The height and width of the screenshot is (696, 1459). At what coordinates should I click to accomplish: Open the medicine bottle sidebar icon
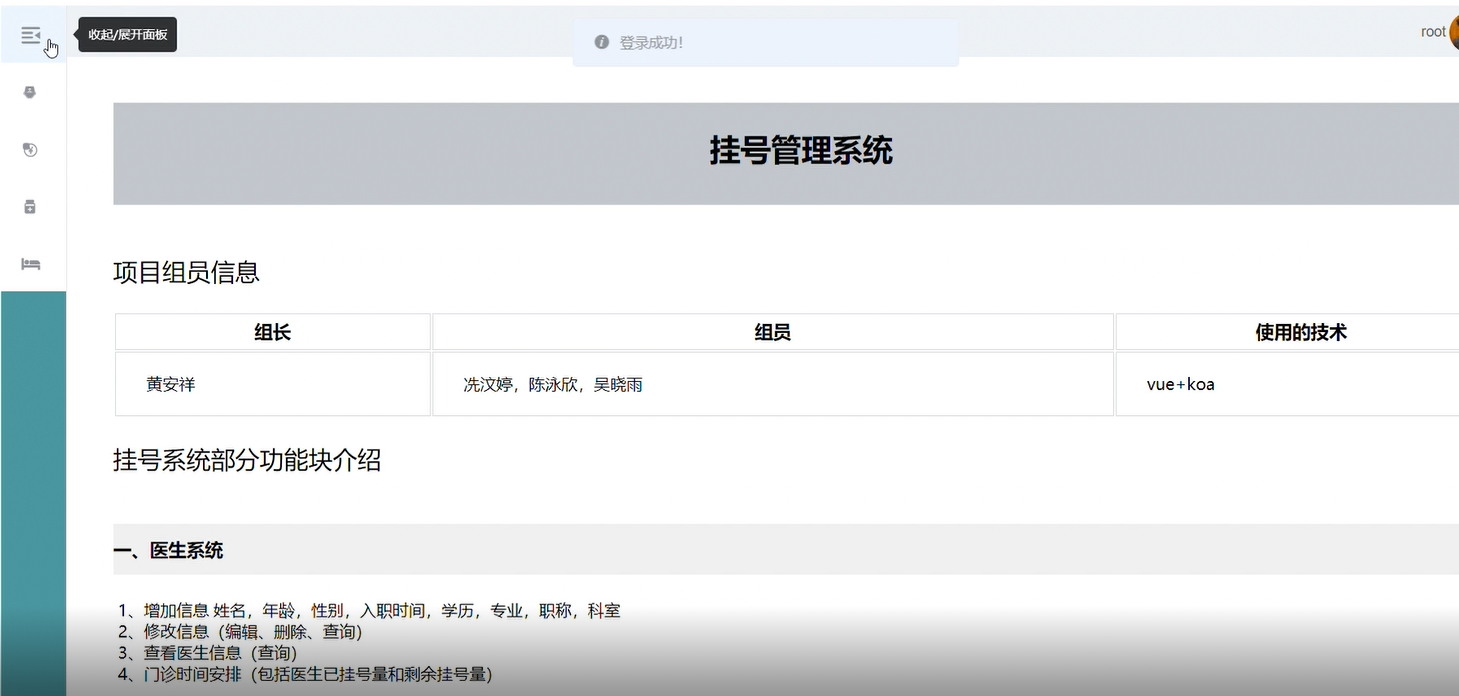30,207
